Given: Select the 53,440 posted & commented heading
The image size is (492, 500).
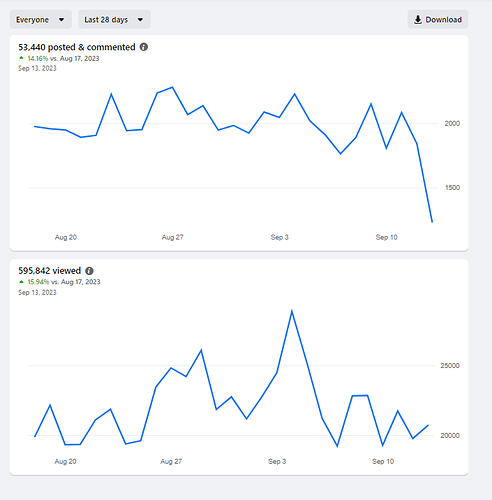Looking at the screenshot, I should click(x=77, y=47).
